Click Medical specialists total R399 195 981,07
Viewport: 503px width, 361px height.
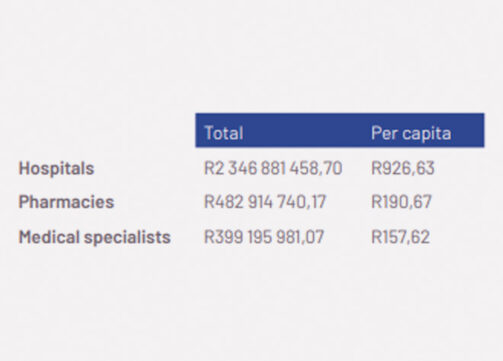264,237
